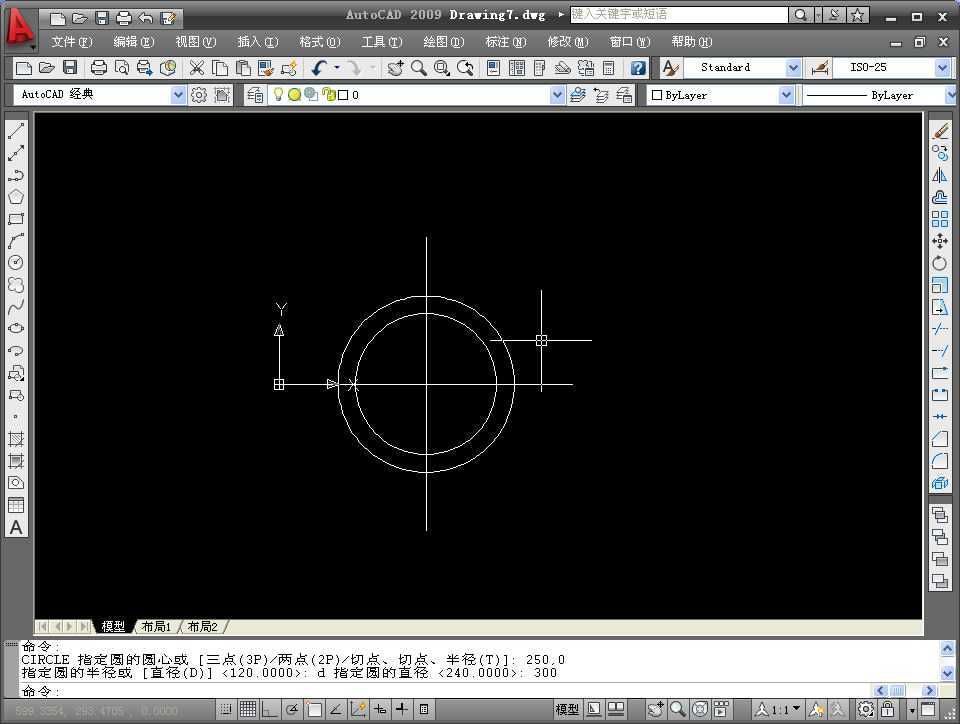Select the Erase tool

click(940, 131)
